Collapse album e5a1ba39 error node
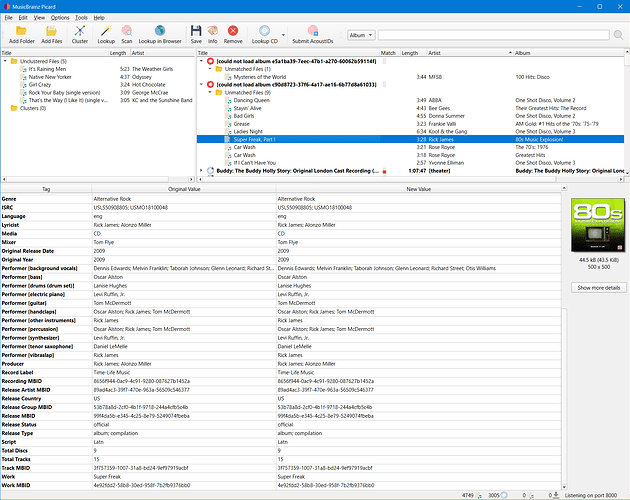This screenshot has width=630, height=500. pos(201,61)
